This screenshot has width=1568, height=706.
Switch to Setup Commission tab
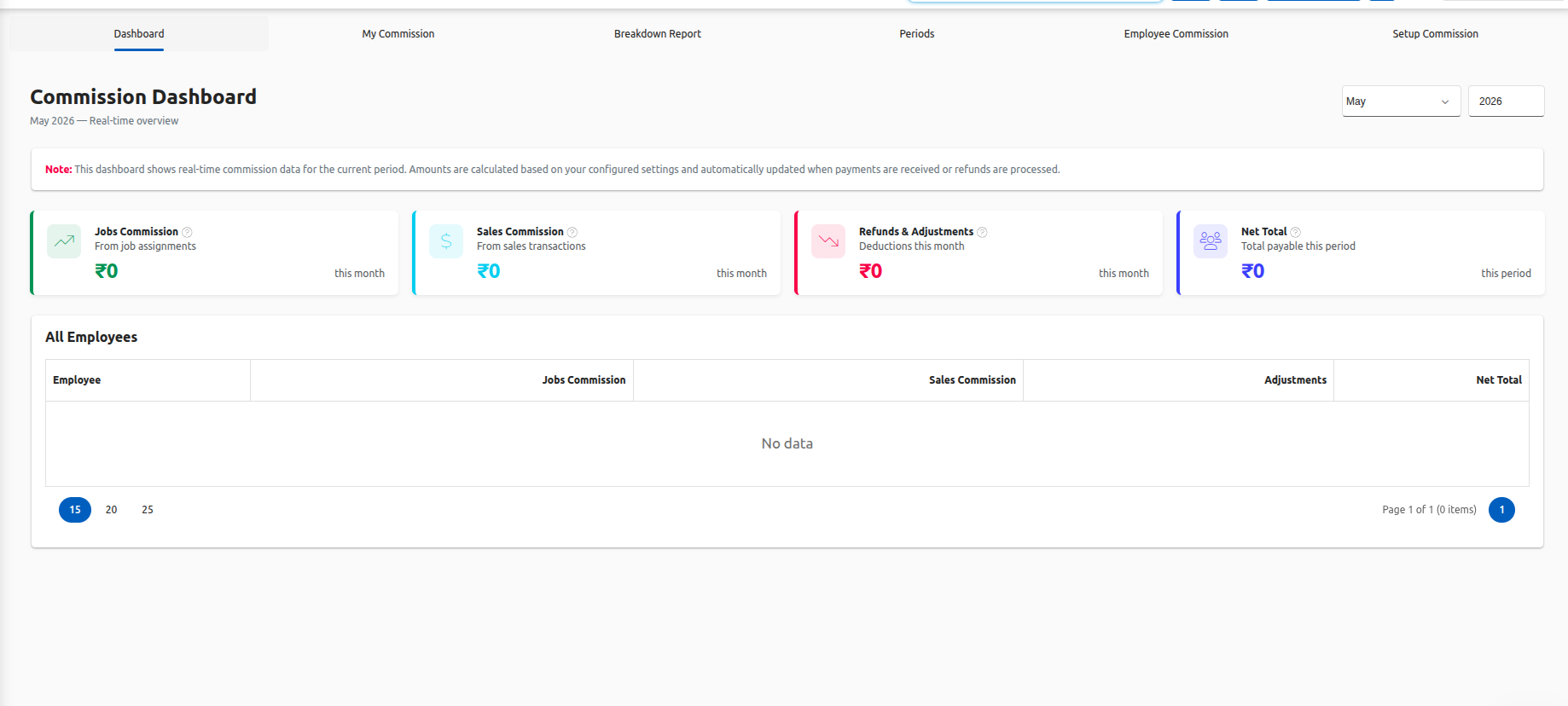(1436, 34)
